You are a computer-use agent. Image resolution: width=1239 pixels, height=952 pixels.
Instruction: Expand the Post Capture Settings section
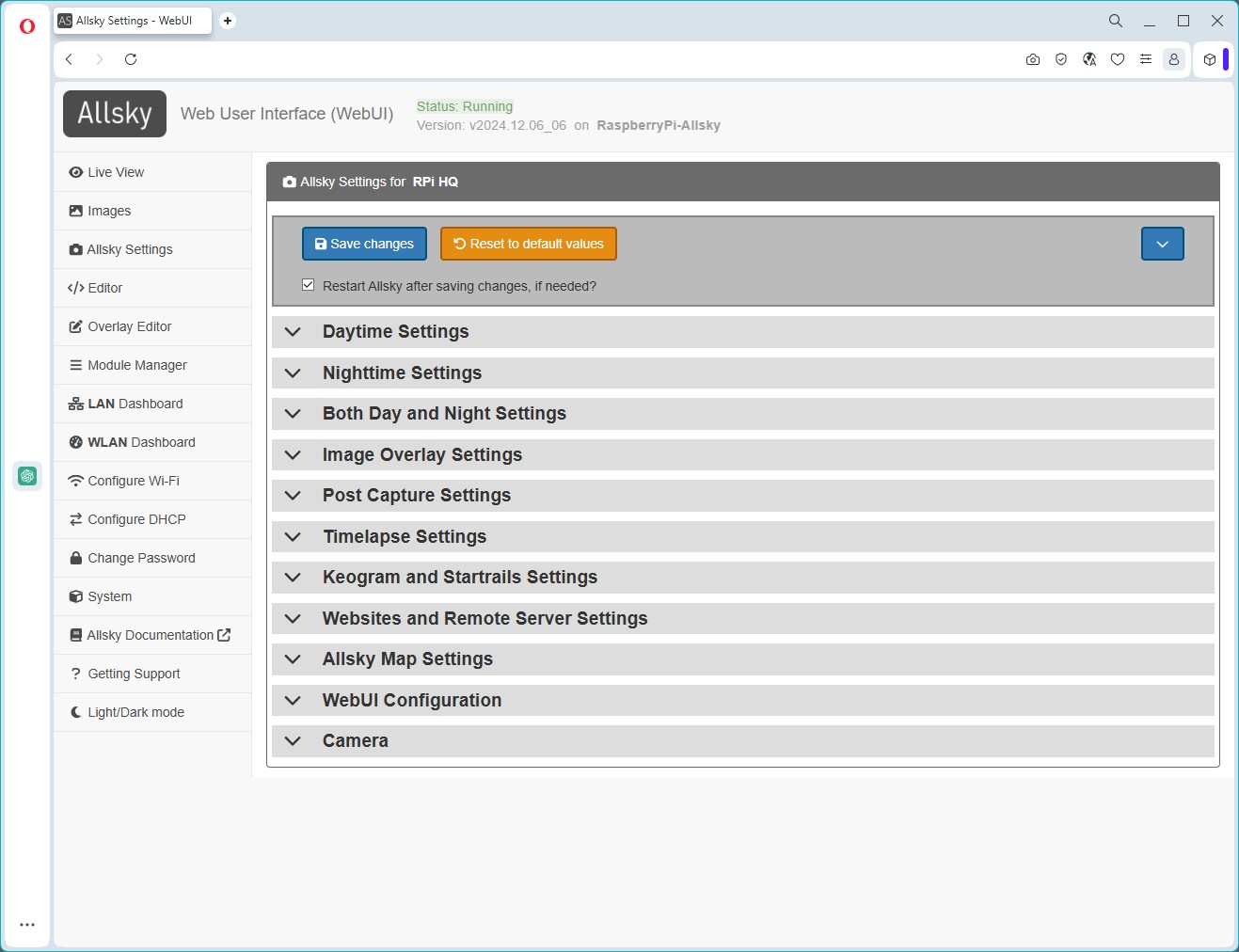pos(743,496)
